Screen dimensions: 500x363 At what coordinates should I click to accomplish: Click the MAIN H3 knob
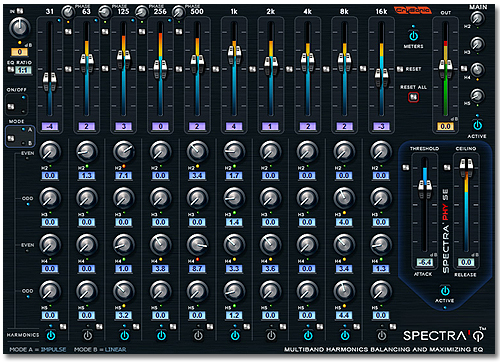tap(477, 44)
